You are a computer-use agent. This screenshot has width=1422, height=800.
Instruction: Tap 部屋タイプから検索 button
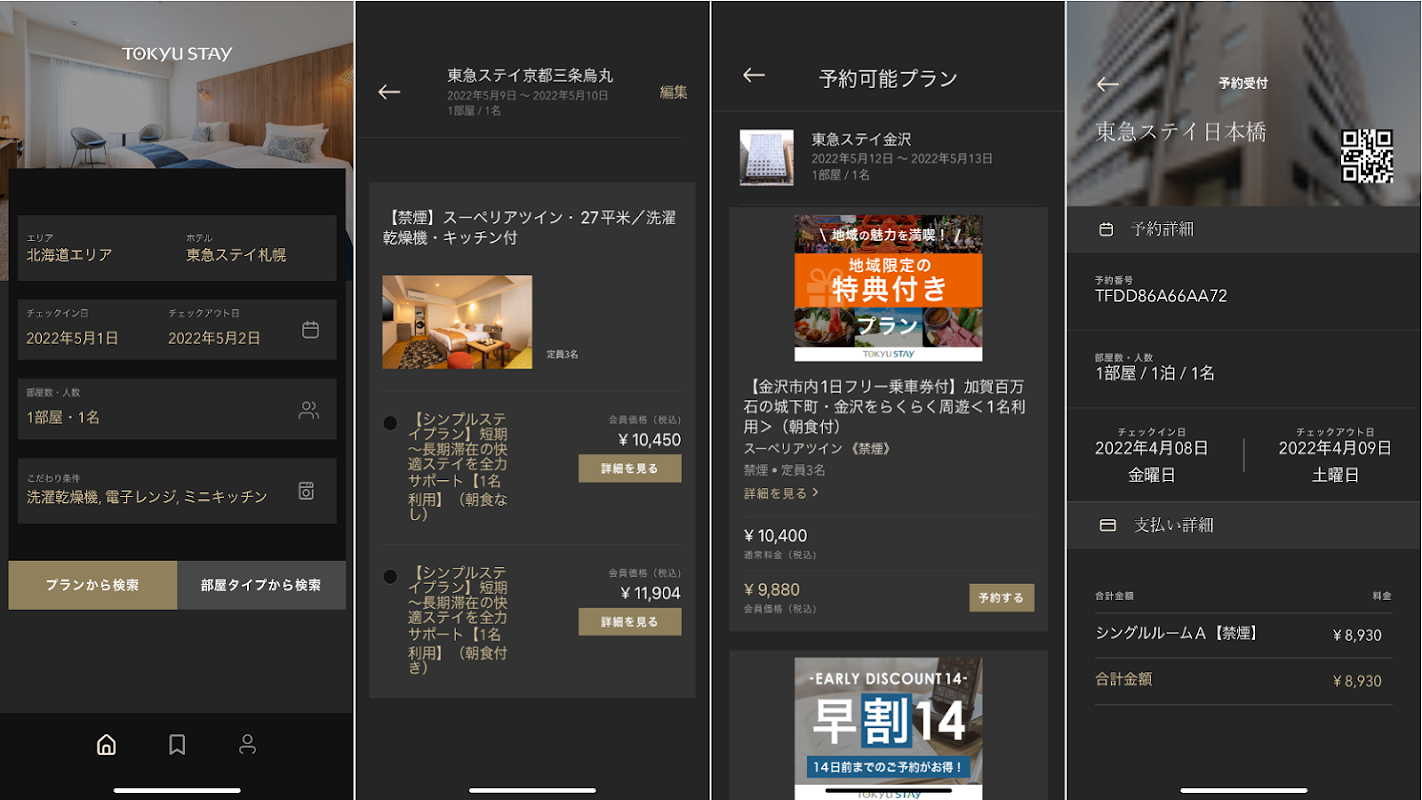pos(261,585)
